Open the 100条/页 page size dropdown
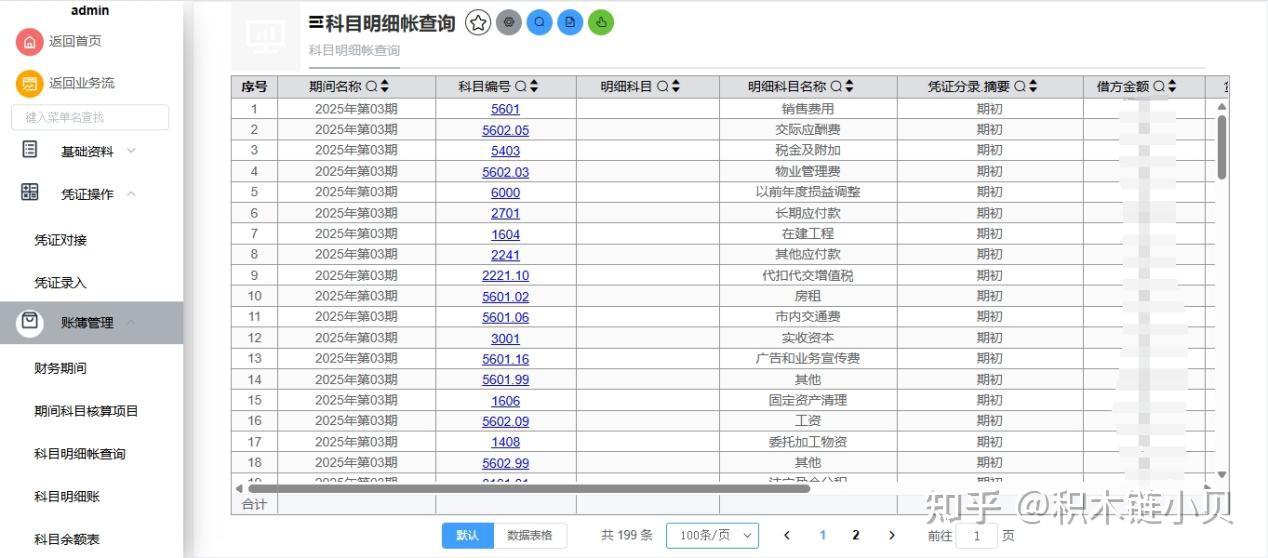 712,535
